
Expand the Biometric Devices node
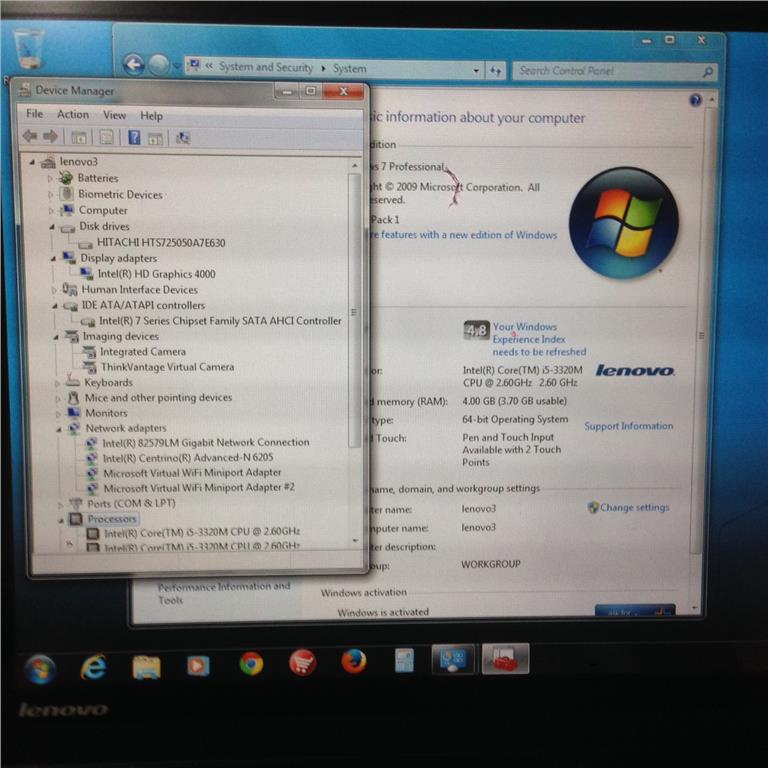coord(50,195)
